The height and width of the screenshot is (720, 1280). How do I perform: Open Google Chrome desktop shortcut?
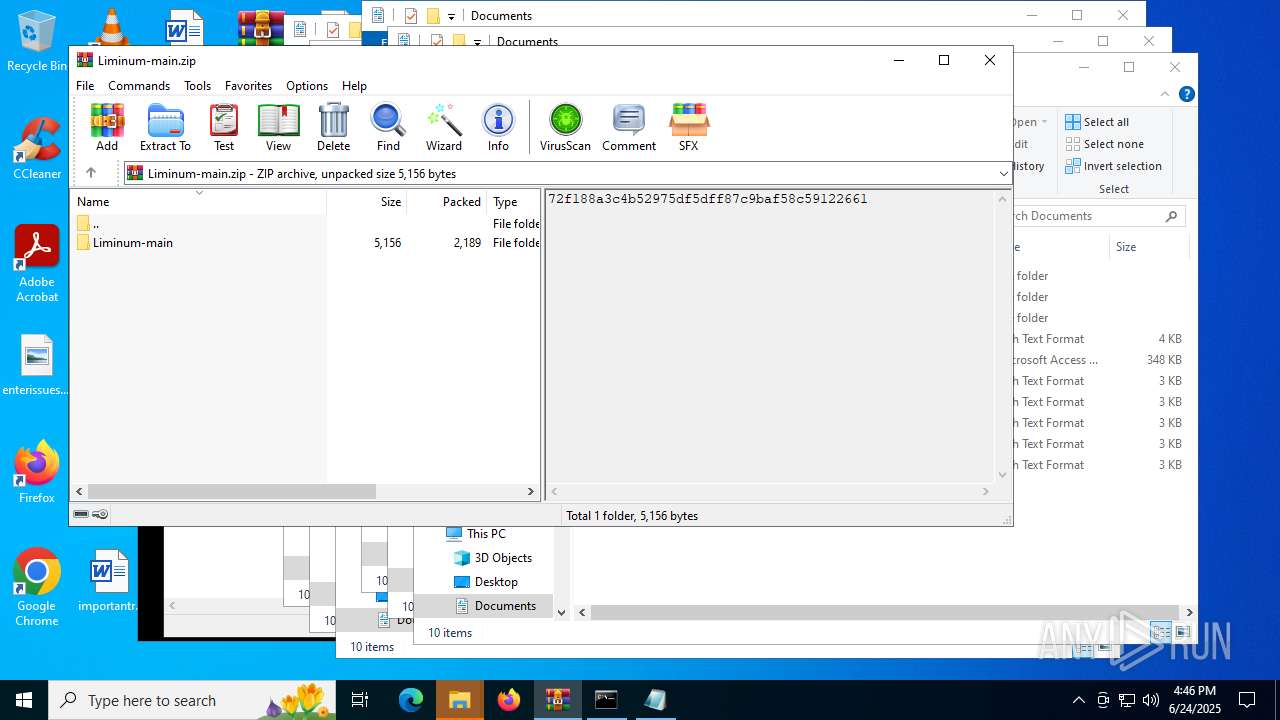(37, 588)
